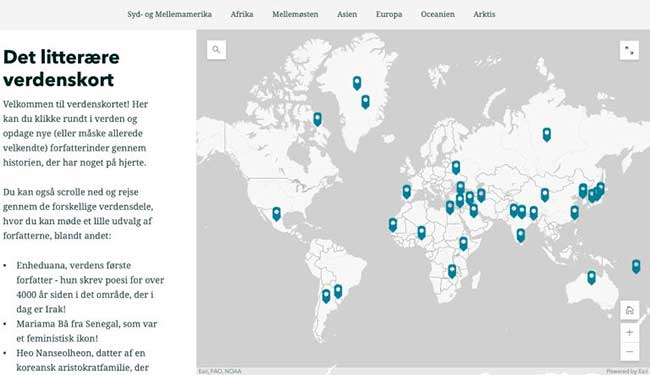This screenshot has width=650, height=375.
Task: Open the Pacific island pin east of Australia
Action: point(636,266)
